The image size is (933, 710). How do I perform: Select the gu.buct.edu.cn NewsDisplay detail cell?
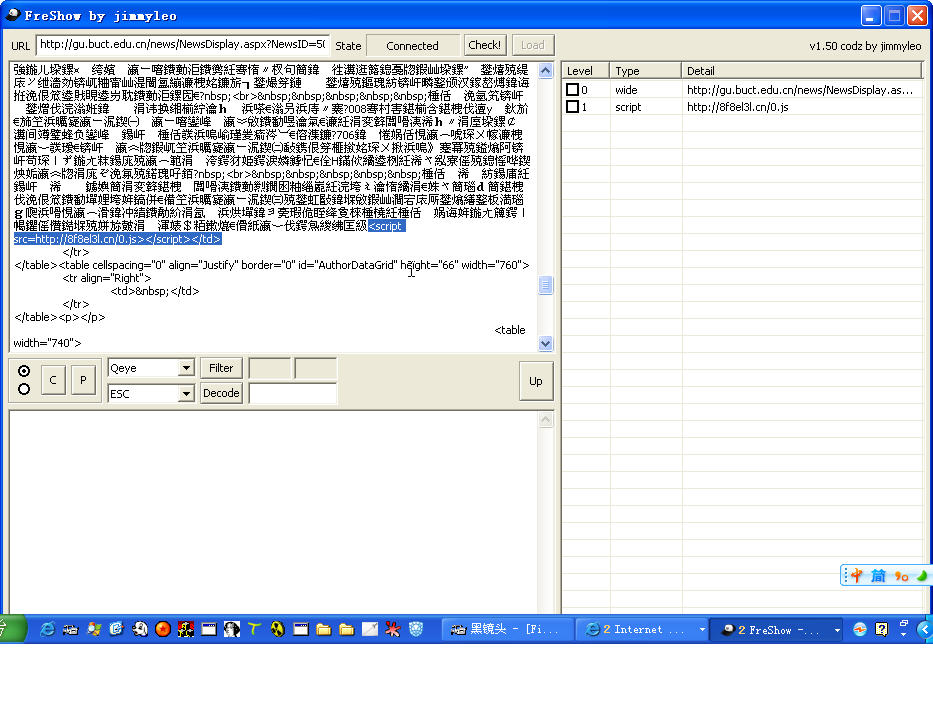800,90
